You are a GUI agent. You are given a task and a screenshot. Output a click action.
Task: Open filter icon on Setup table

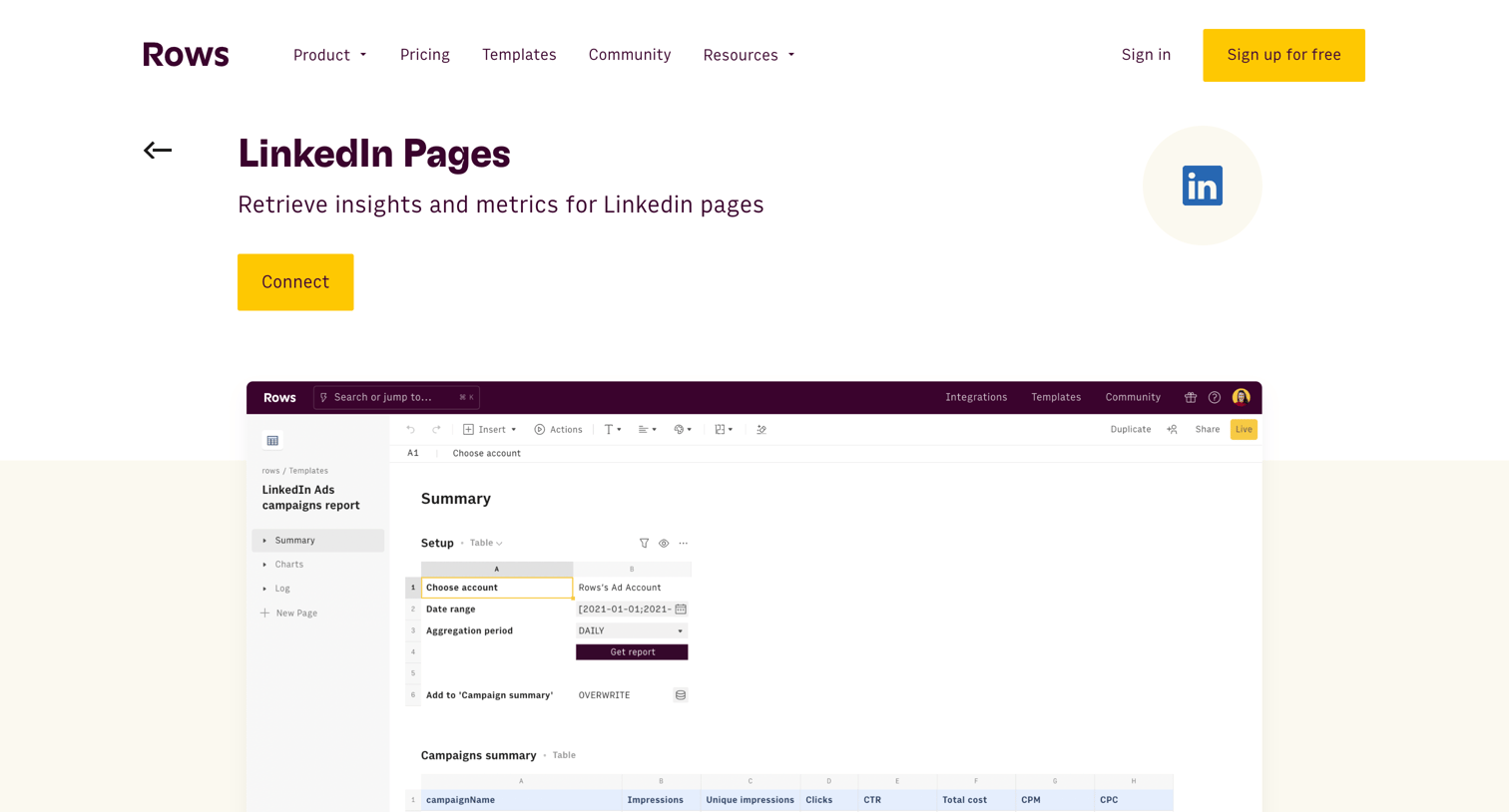644,544
